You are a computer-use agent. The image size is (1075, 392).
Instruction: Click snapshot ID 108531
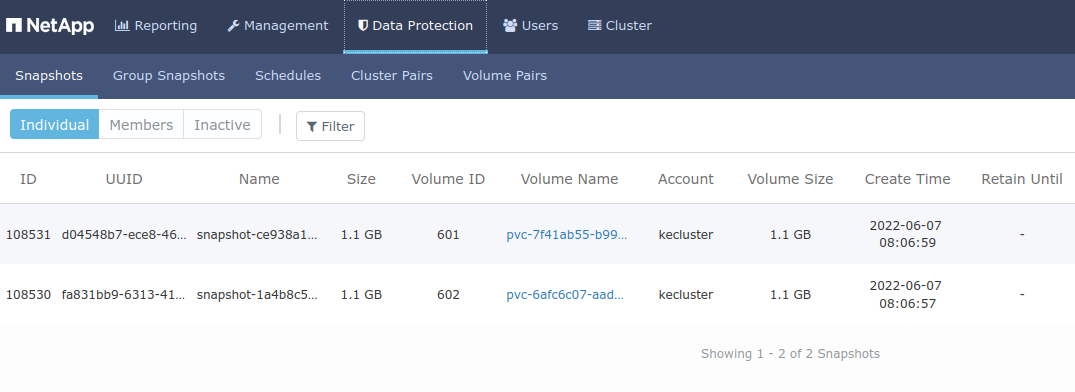[28, 234]
